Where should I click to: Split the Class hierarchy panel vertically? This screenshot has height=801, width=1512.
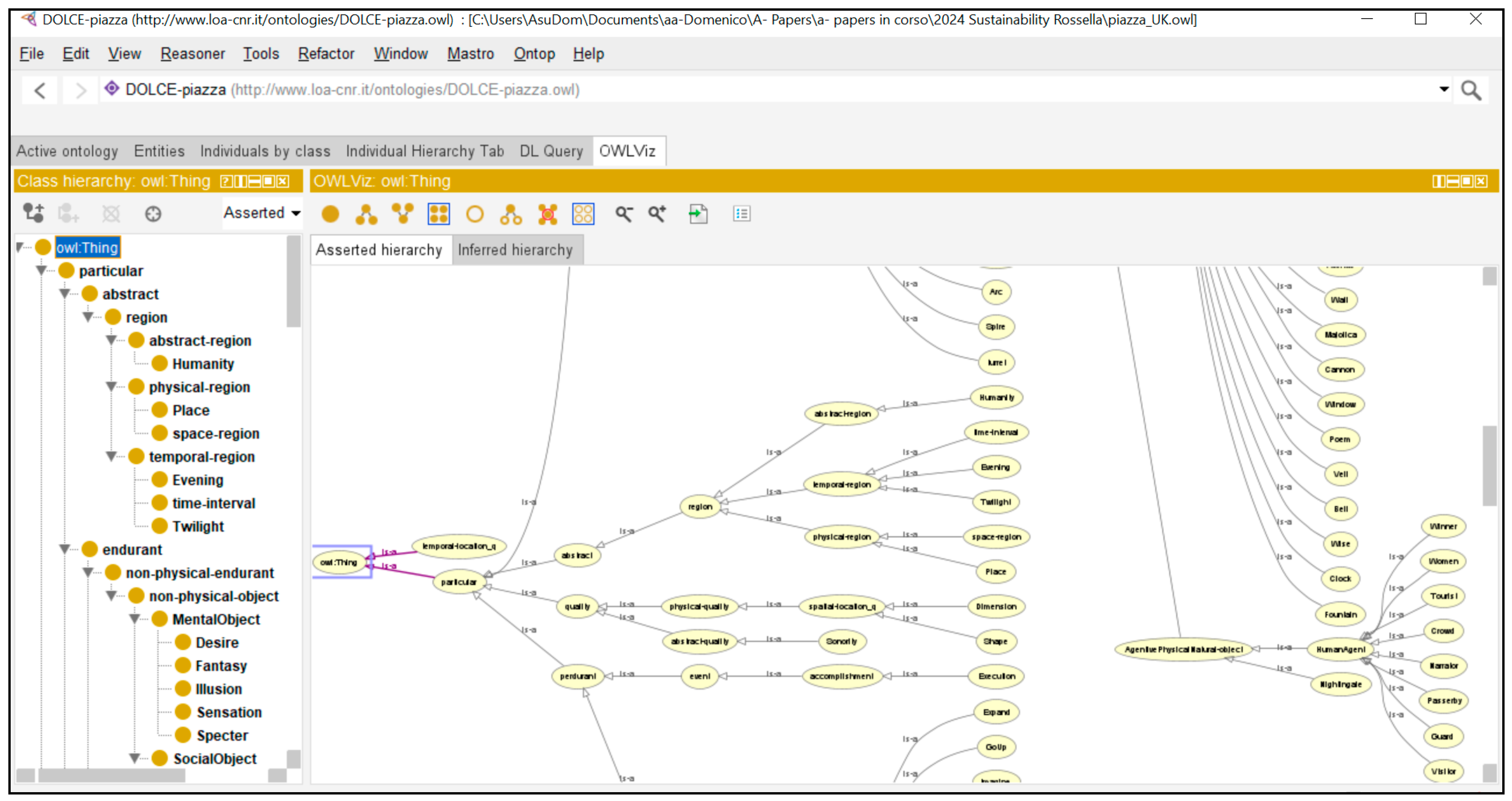click(241, 182)
